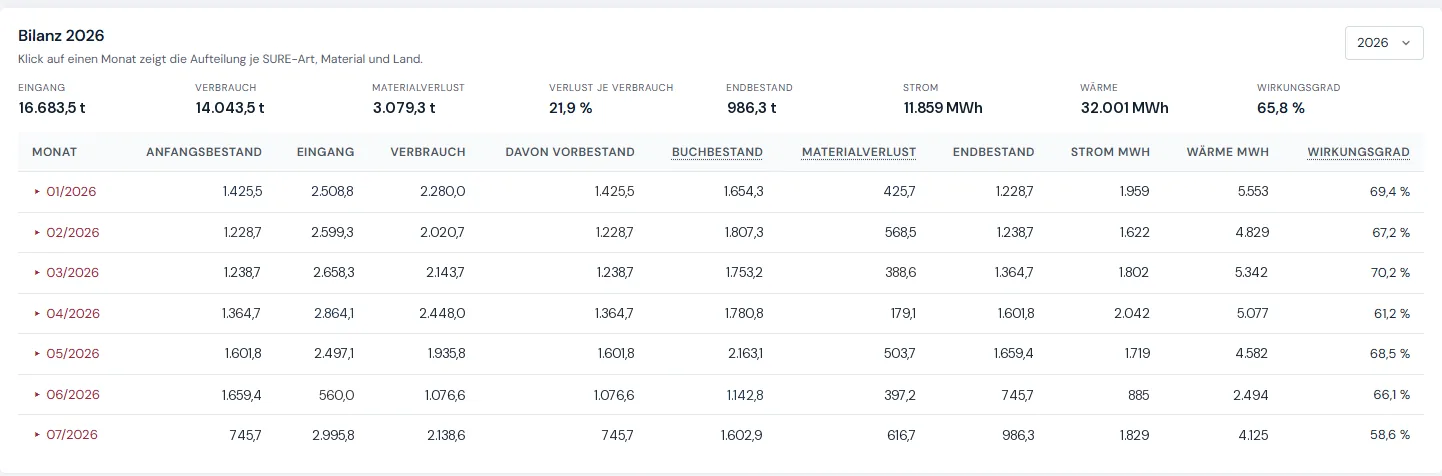
Task: Click Strom value 885 in 06/2026
Action: click(1138, 394)
